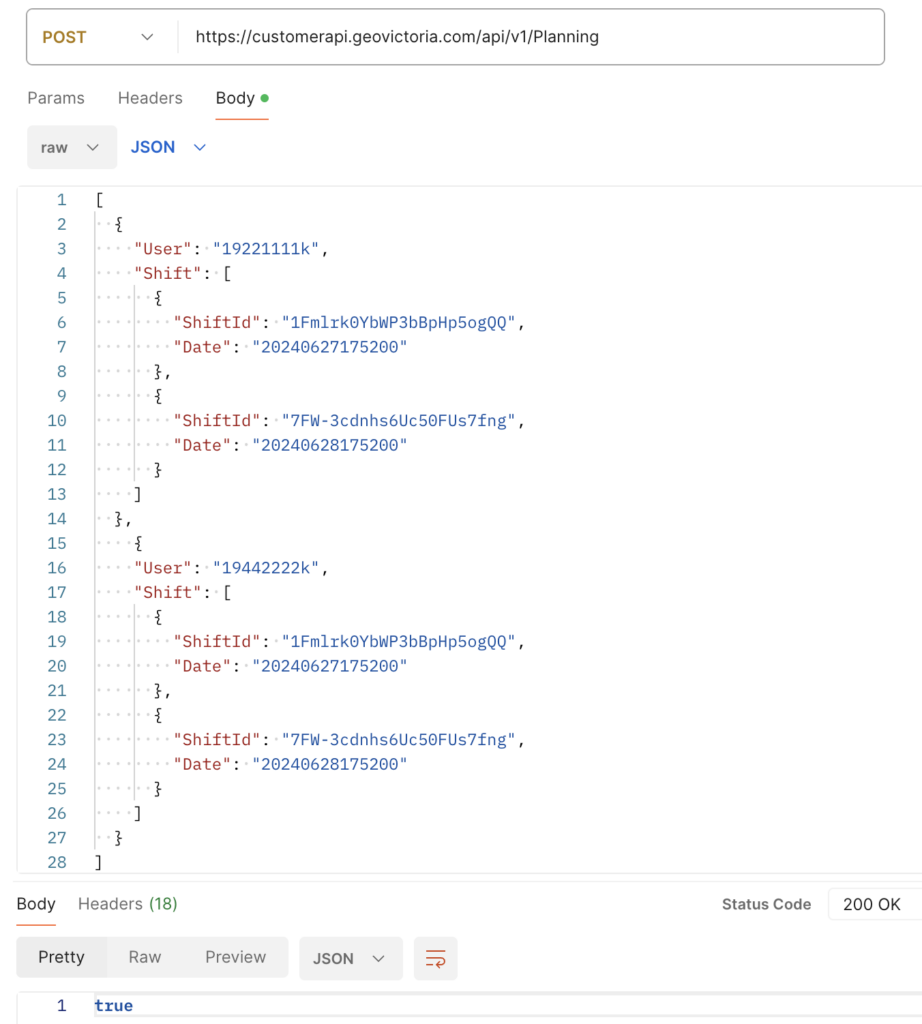
Task: Switch to the Params tab
Action: click(x=56, y=98)
